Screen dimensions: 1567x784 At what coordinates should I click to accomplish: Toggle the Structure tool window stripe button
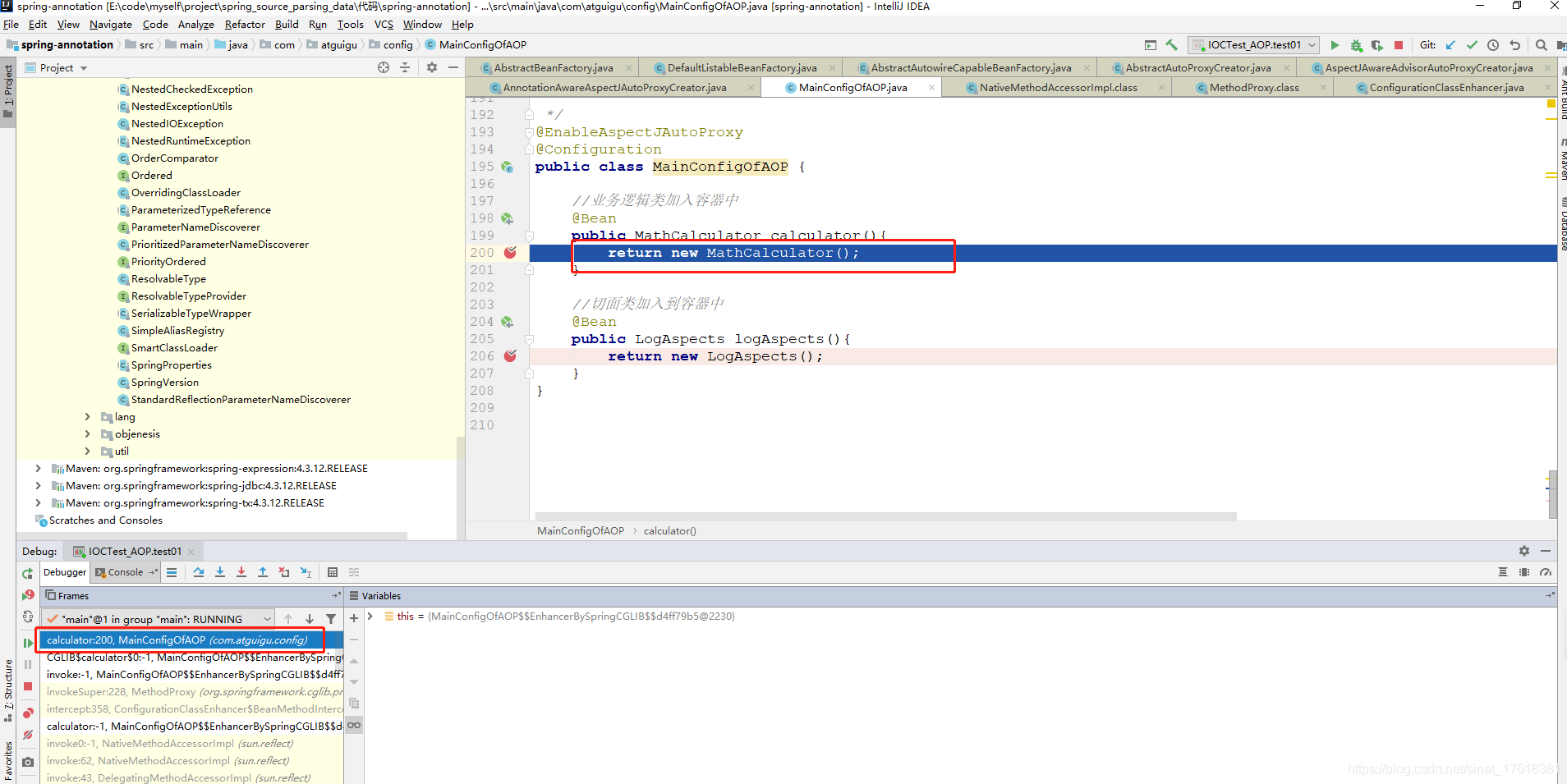[8, 690]
